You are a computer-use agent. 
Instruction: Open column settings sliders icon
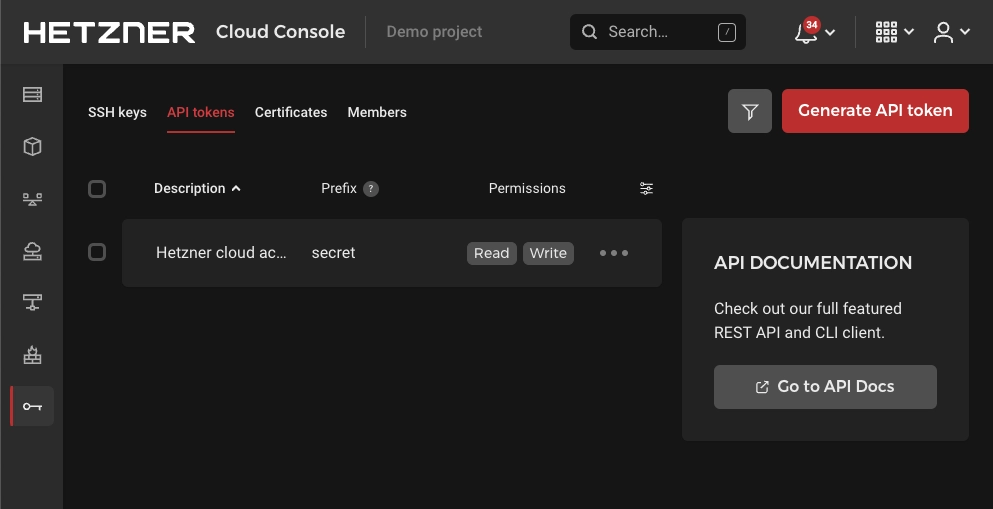tap(647, 188)
